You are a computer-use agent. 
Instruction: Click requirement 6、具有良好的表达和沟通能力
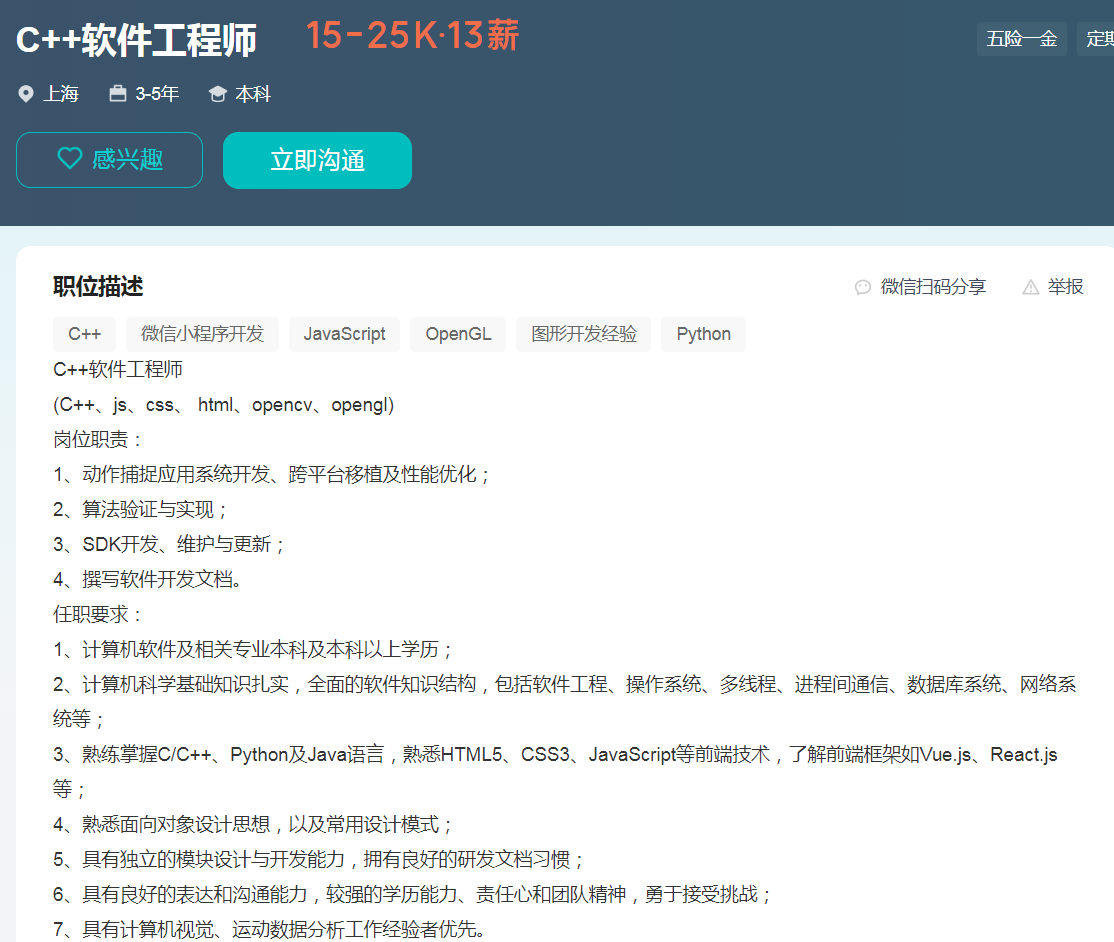point(413,894)
